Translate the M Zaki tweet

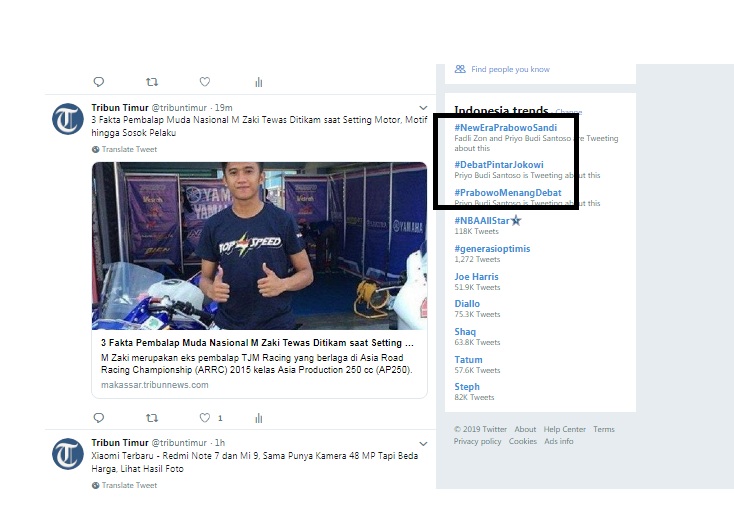[129, 149]
